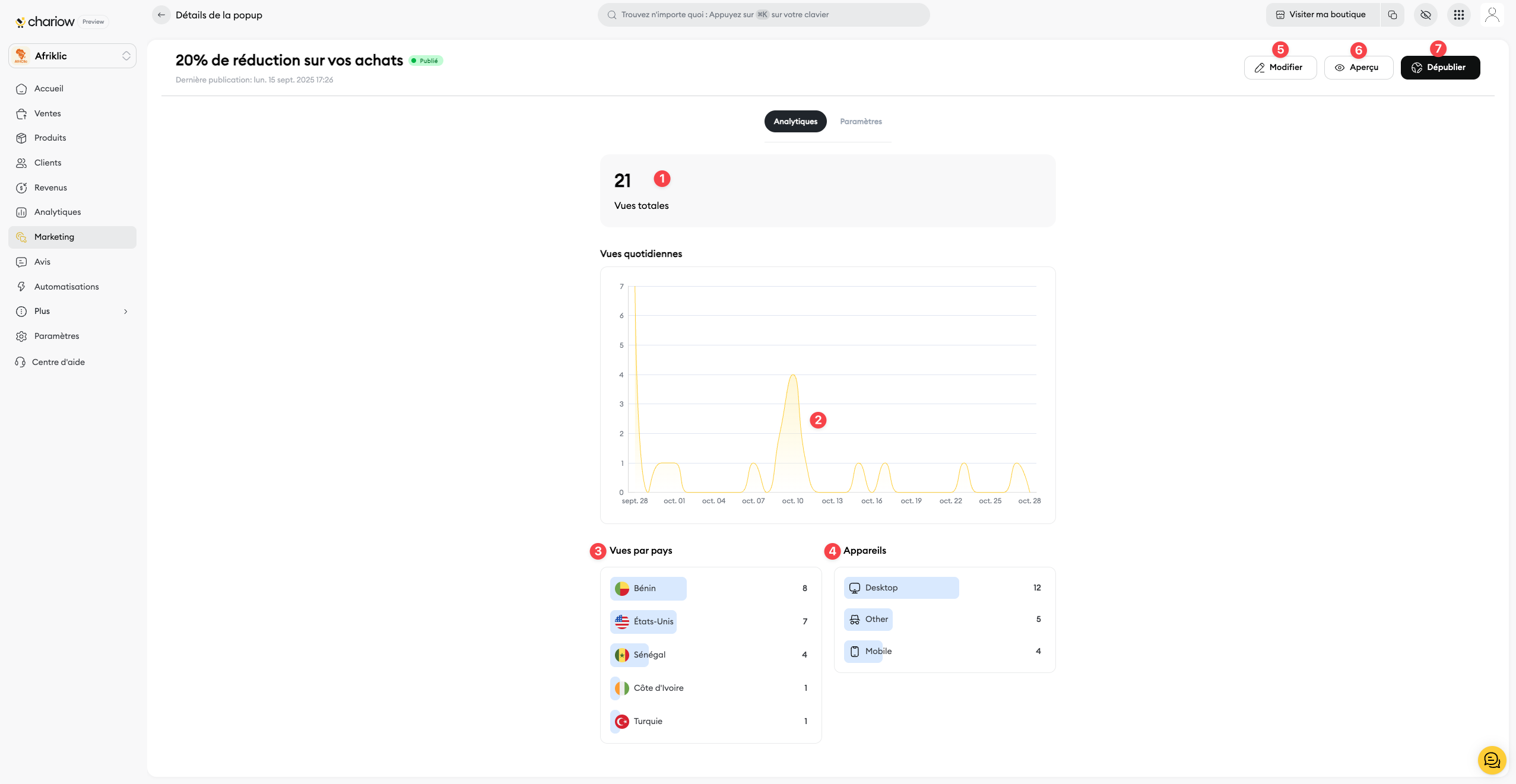Focus the global search field
Viewport: 1516px width, 784px height.
point(763,15)
